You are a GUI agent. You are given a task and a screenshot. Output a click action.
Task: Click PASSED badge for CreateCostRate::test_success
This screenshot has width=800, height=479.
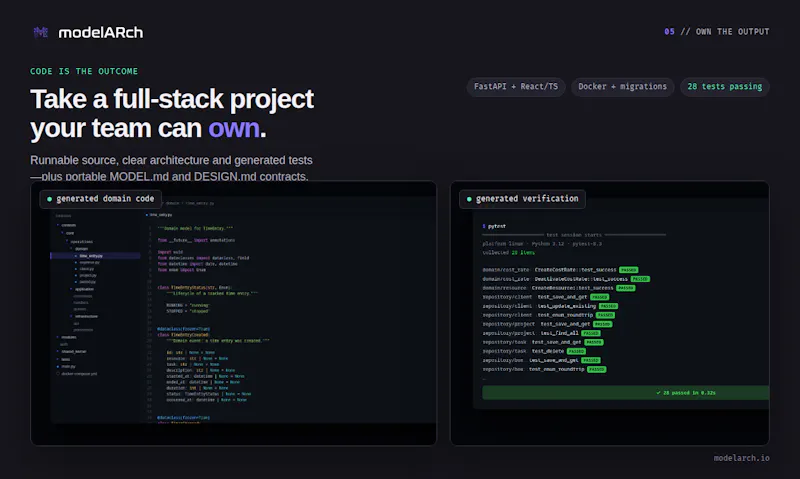pyautogui.click(x=629, y=270)
